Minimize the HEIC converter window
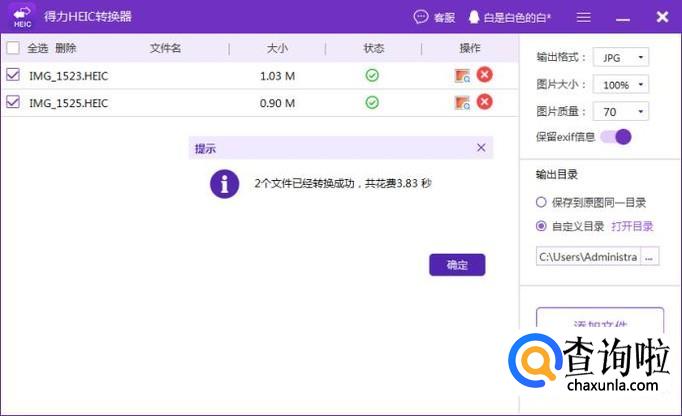 coord(623,19)
